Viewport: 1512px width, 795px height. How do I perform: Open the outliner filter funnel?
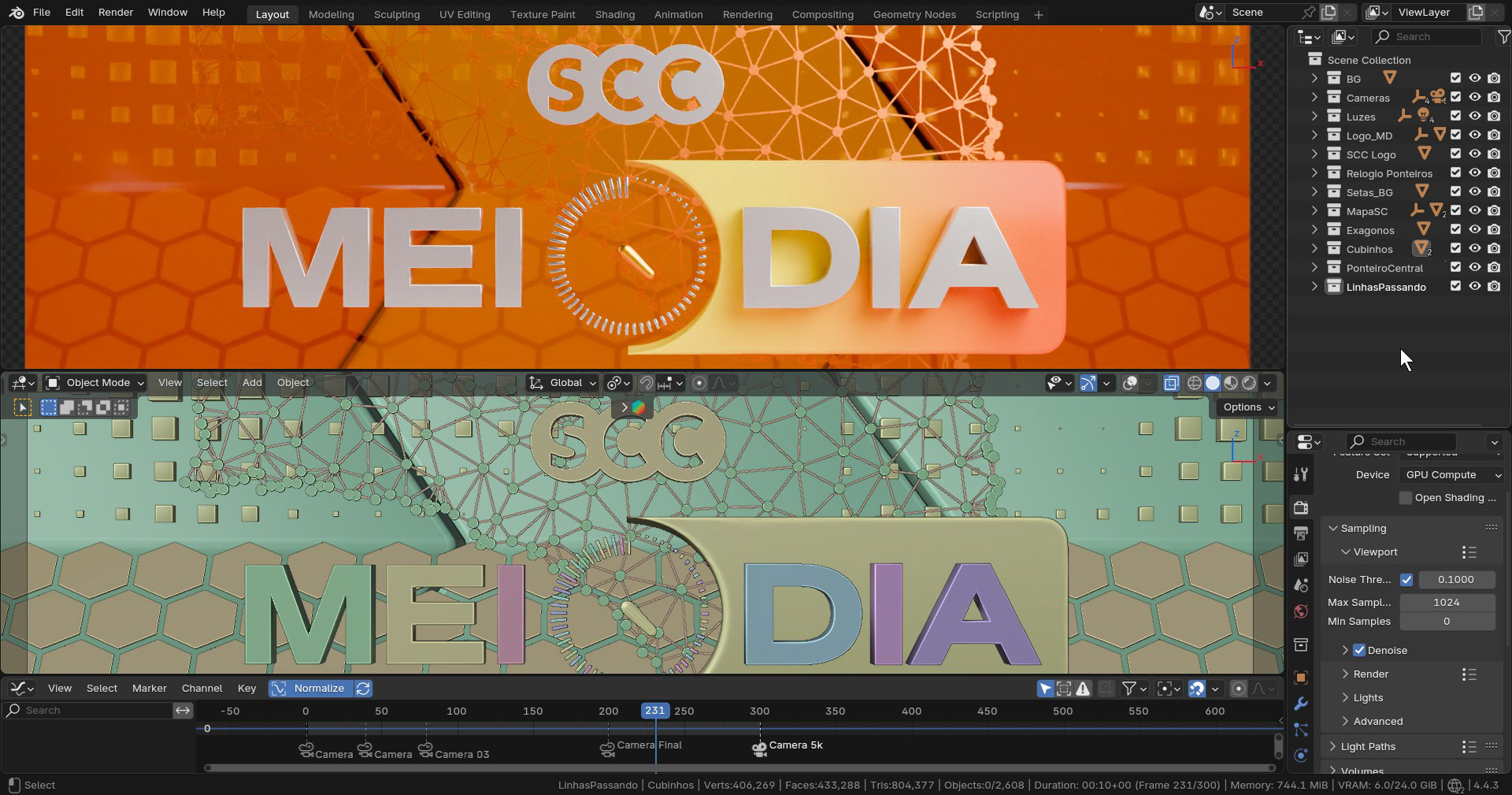pos(1503,37)
